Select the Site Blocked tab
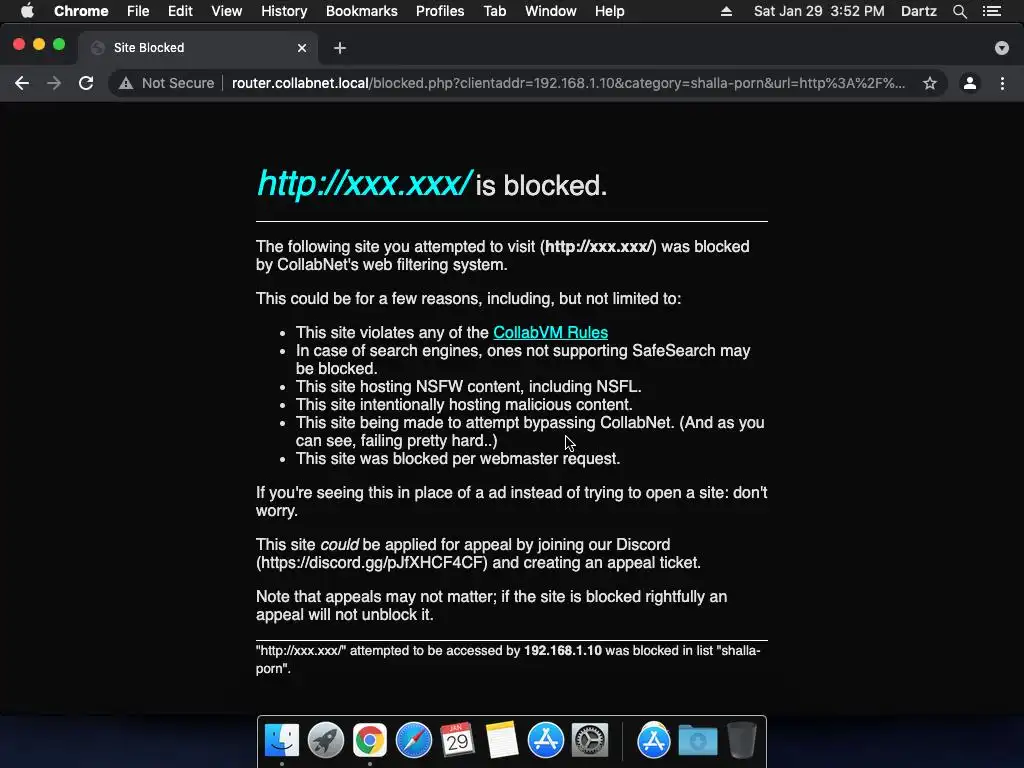 pyautogui.click(x=198, y=48)
